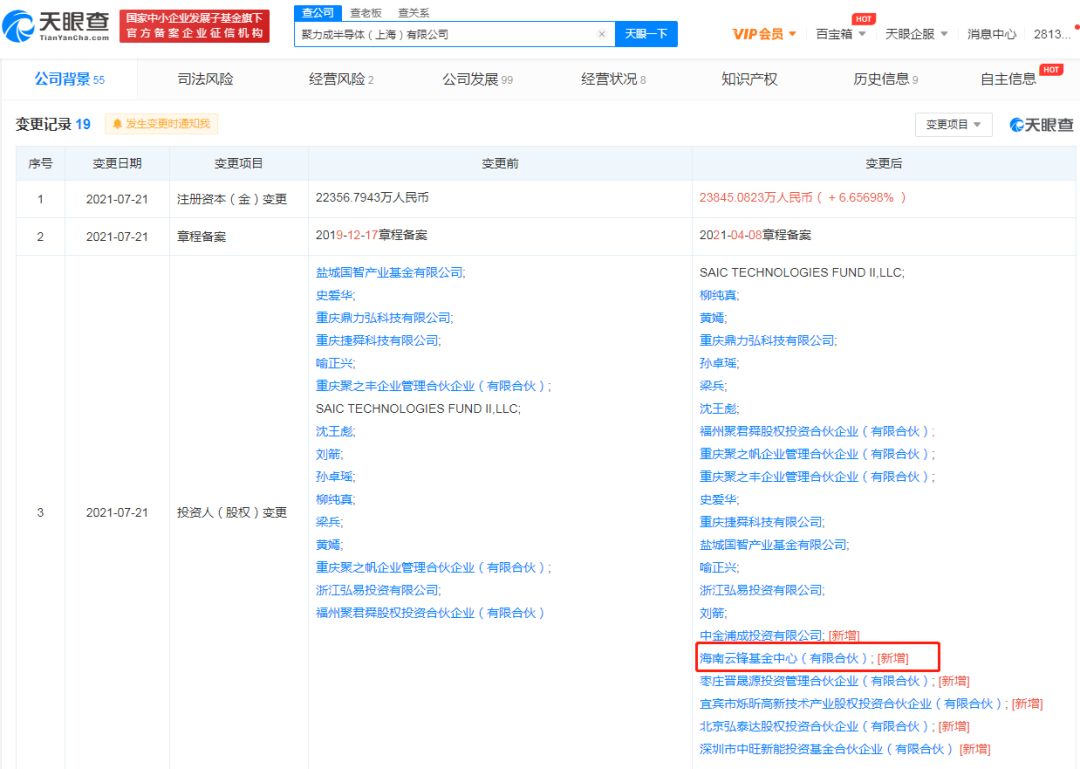The width and height of the screenshot is (1080, 769).
Task: Expand the VIP会员 dropdown menu
Action: point(765,34)
